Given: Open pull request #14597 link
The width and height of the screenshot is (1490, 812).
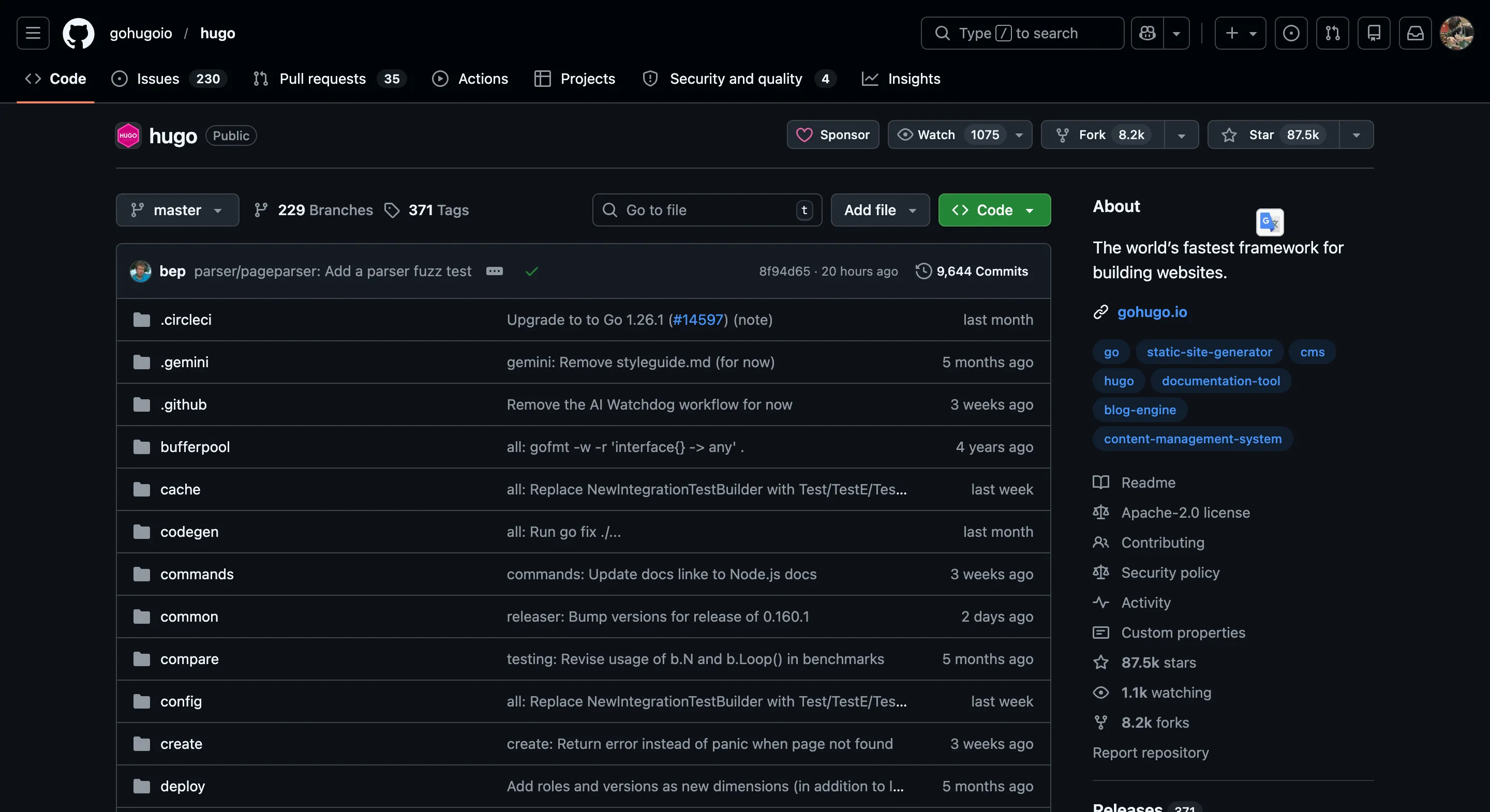Looking at the screenshot, I should (698, 320).
